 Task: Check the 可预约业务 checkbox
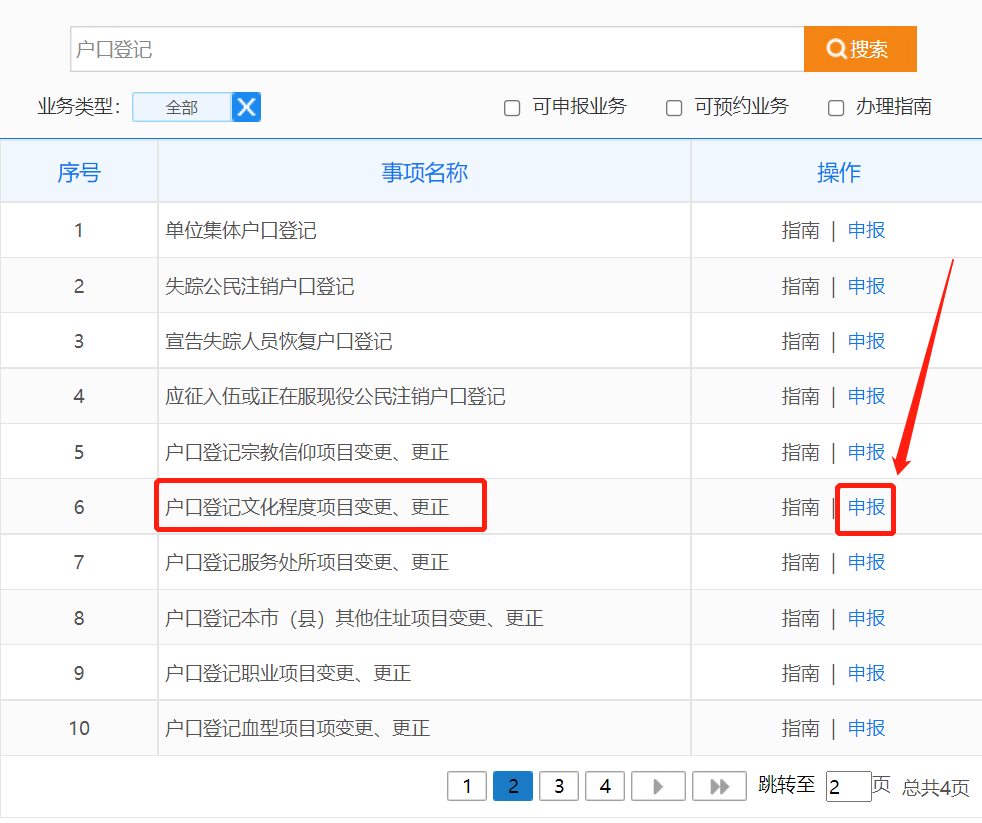tap(674, 108)
